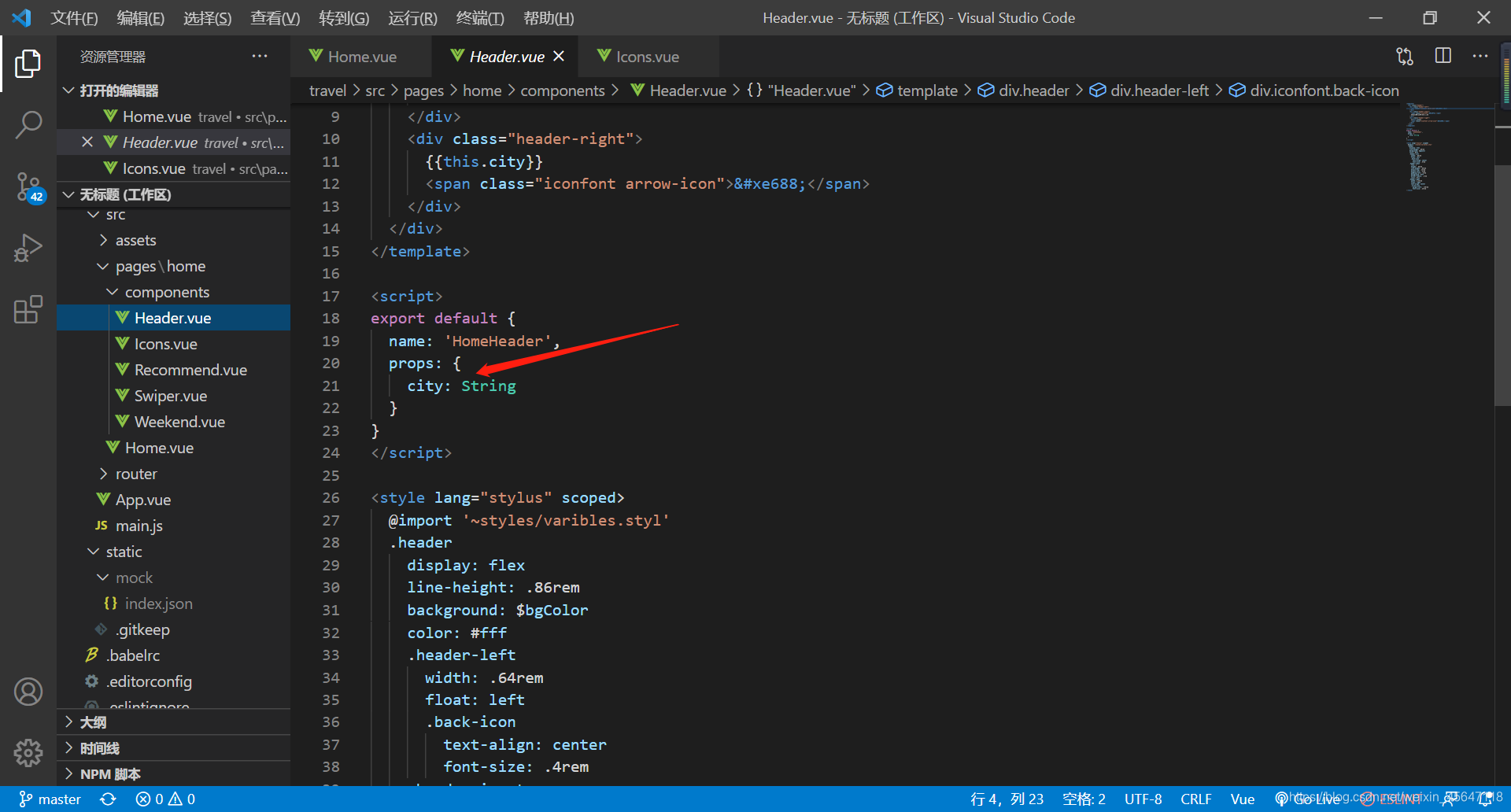The width and height of the screenshot is (1511, 812).
Task: Click the code minimap preview
Action: [1448, 146]
